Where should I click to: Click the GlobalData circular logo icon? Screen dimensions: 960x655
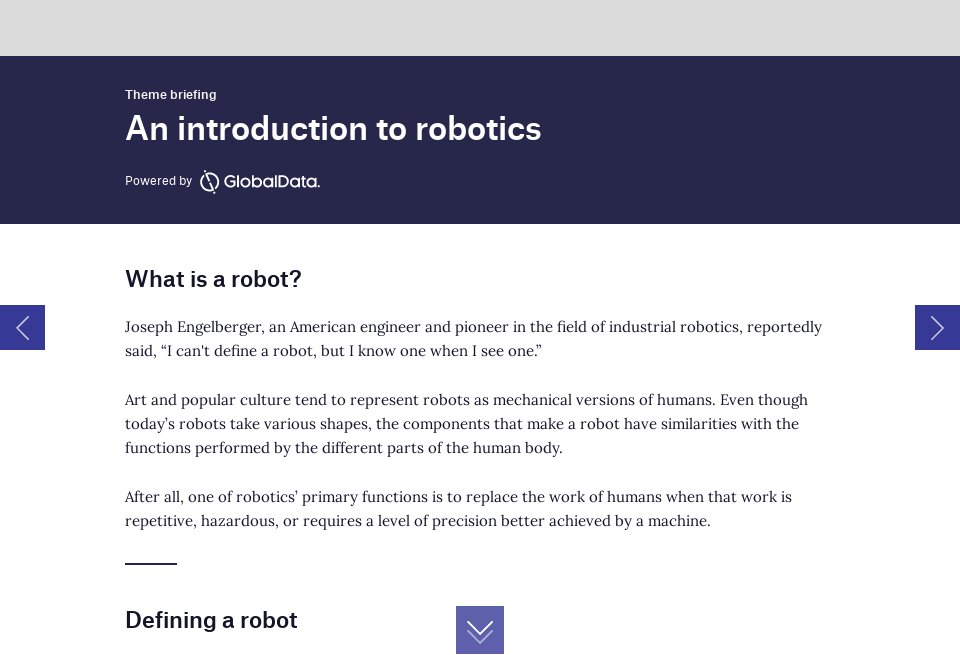209,182
